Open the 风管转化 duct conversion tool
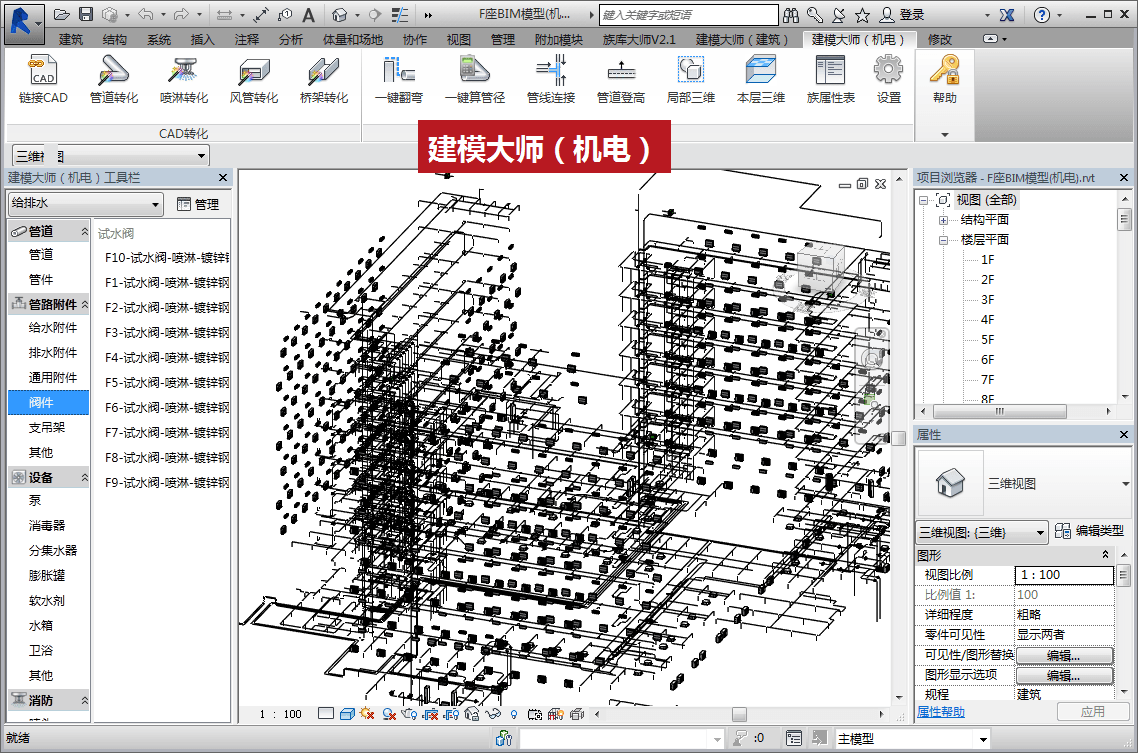The width and height of the screenshot is (1138, 753). (x=253, y=80)
